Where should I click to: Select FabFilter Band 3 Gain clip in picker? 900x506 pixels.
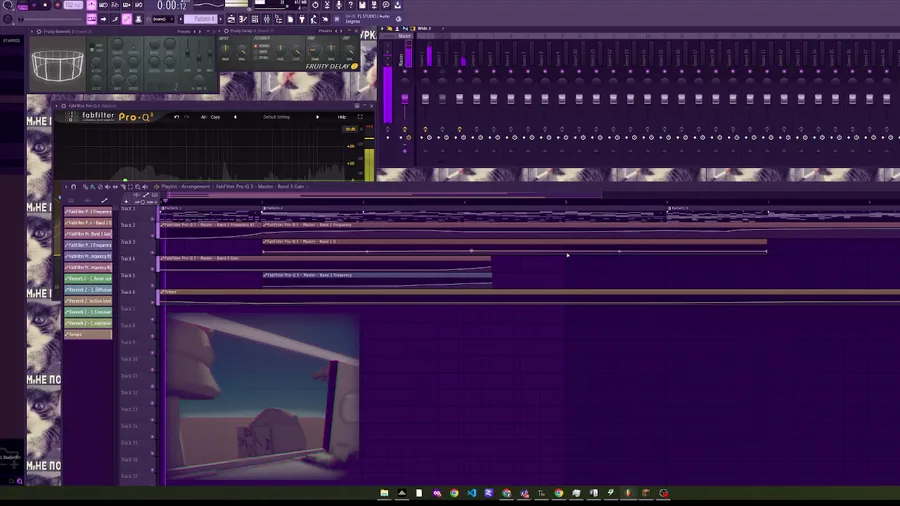pos(88,233)
